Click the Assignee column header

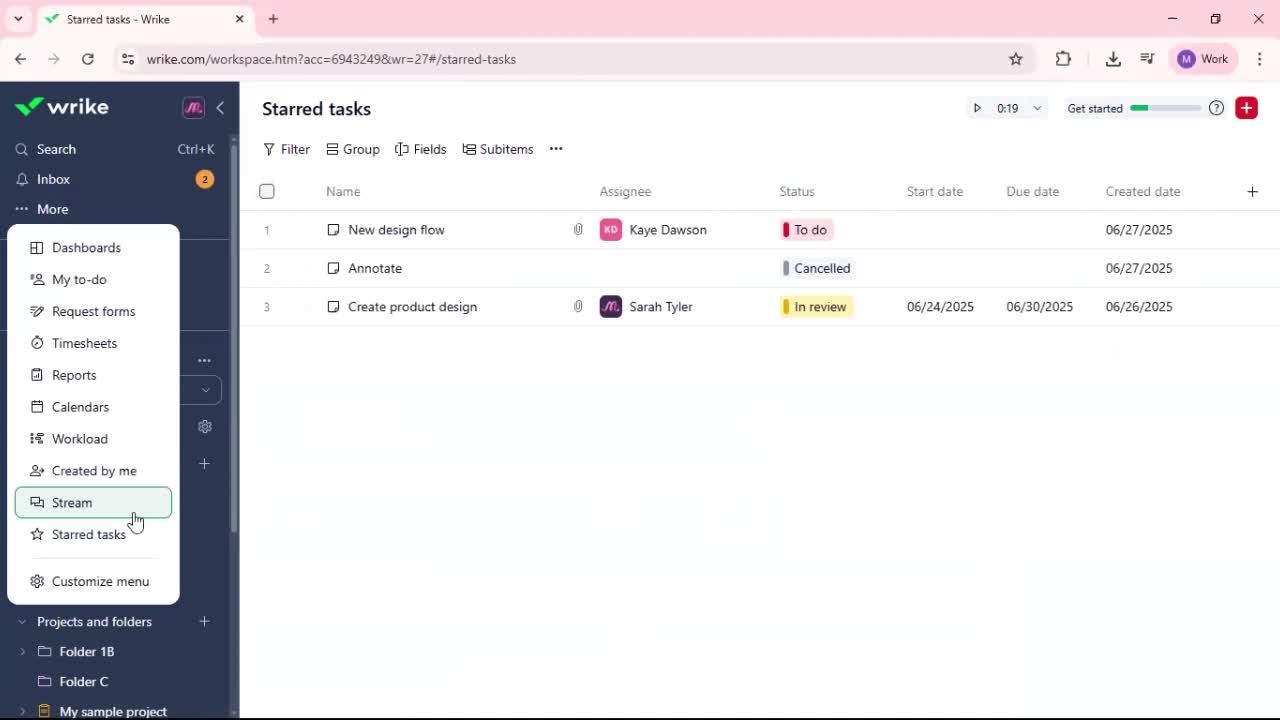(625, 191)
